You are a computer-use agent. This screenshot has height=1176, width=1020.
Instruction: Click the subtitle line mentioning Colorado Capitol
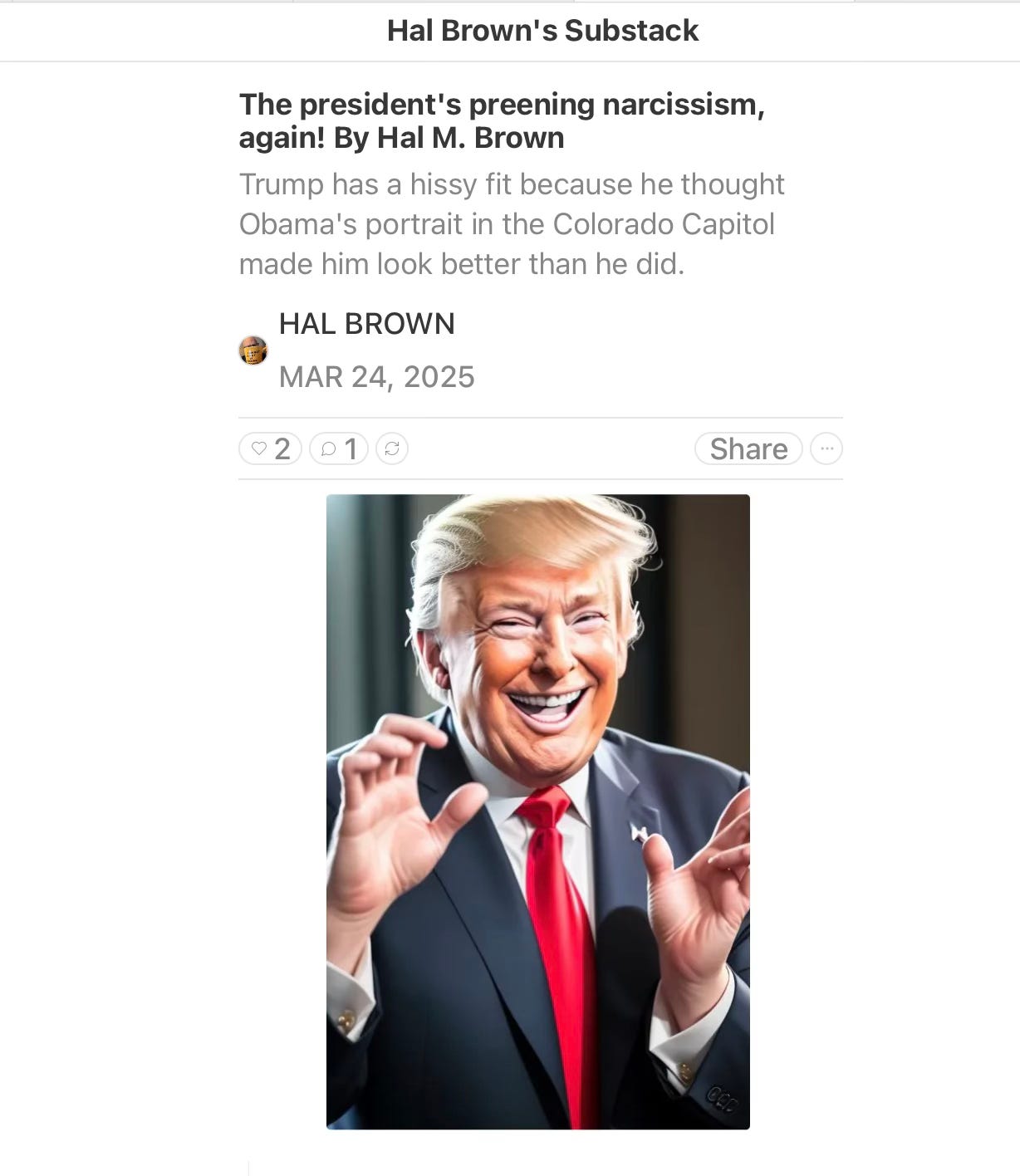[507, 224]
